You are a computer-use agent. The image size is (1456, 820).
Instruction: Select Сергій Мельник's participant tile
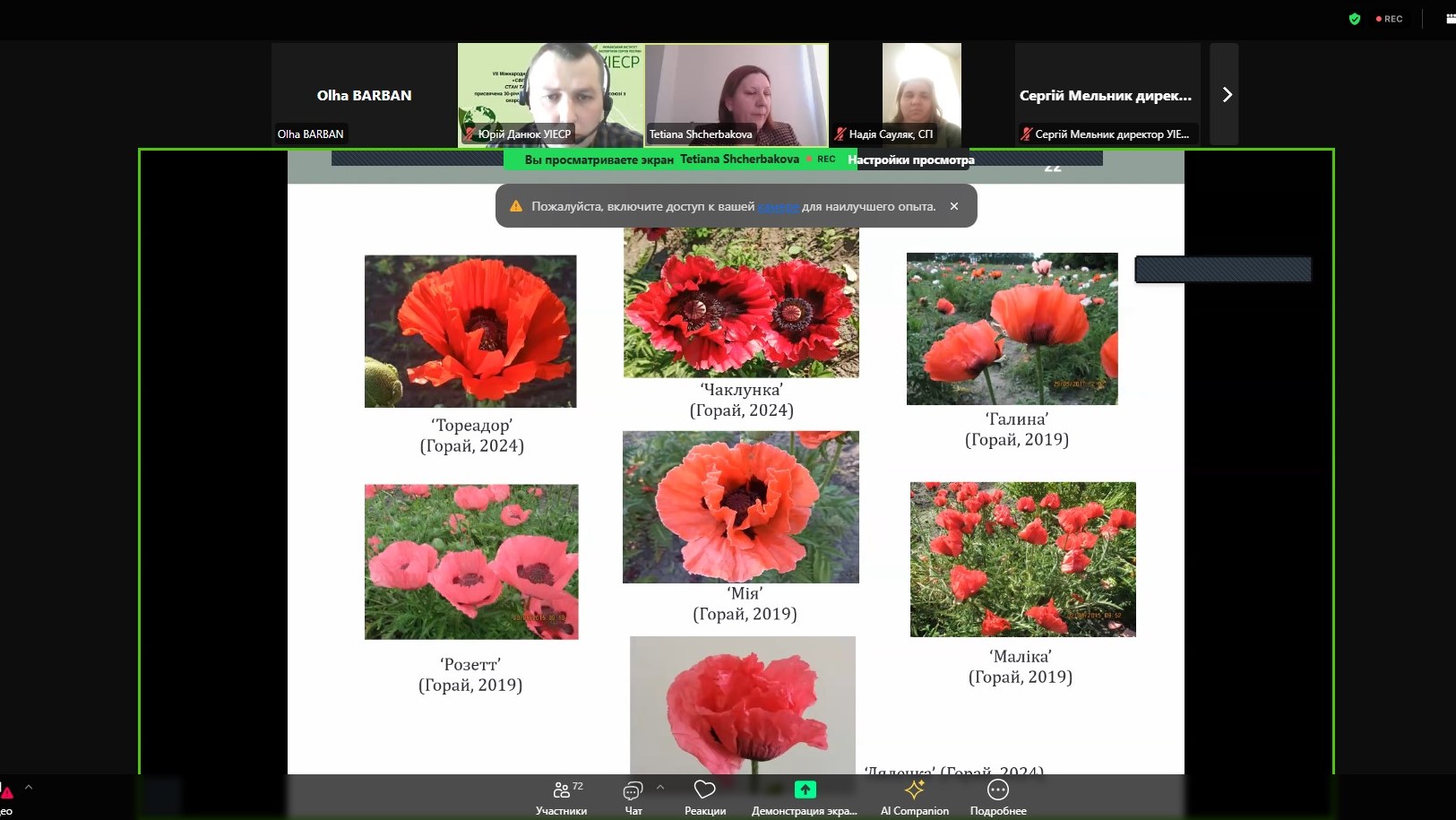[1107, 95]
